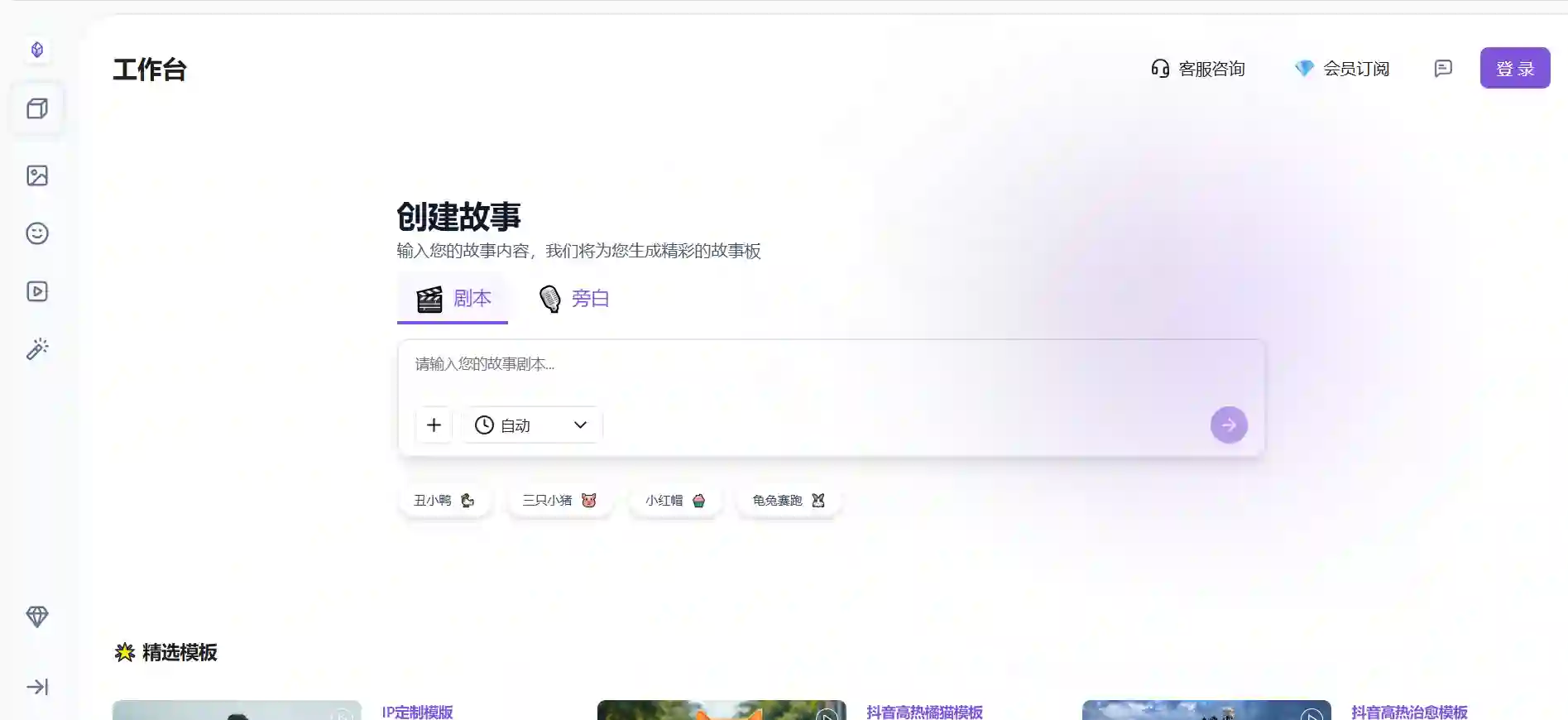Open 会员订阅 membership subscription
Screen dimensions: 1568x720
1342,69
